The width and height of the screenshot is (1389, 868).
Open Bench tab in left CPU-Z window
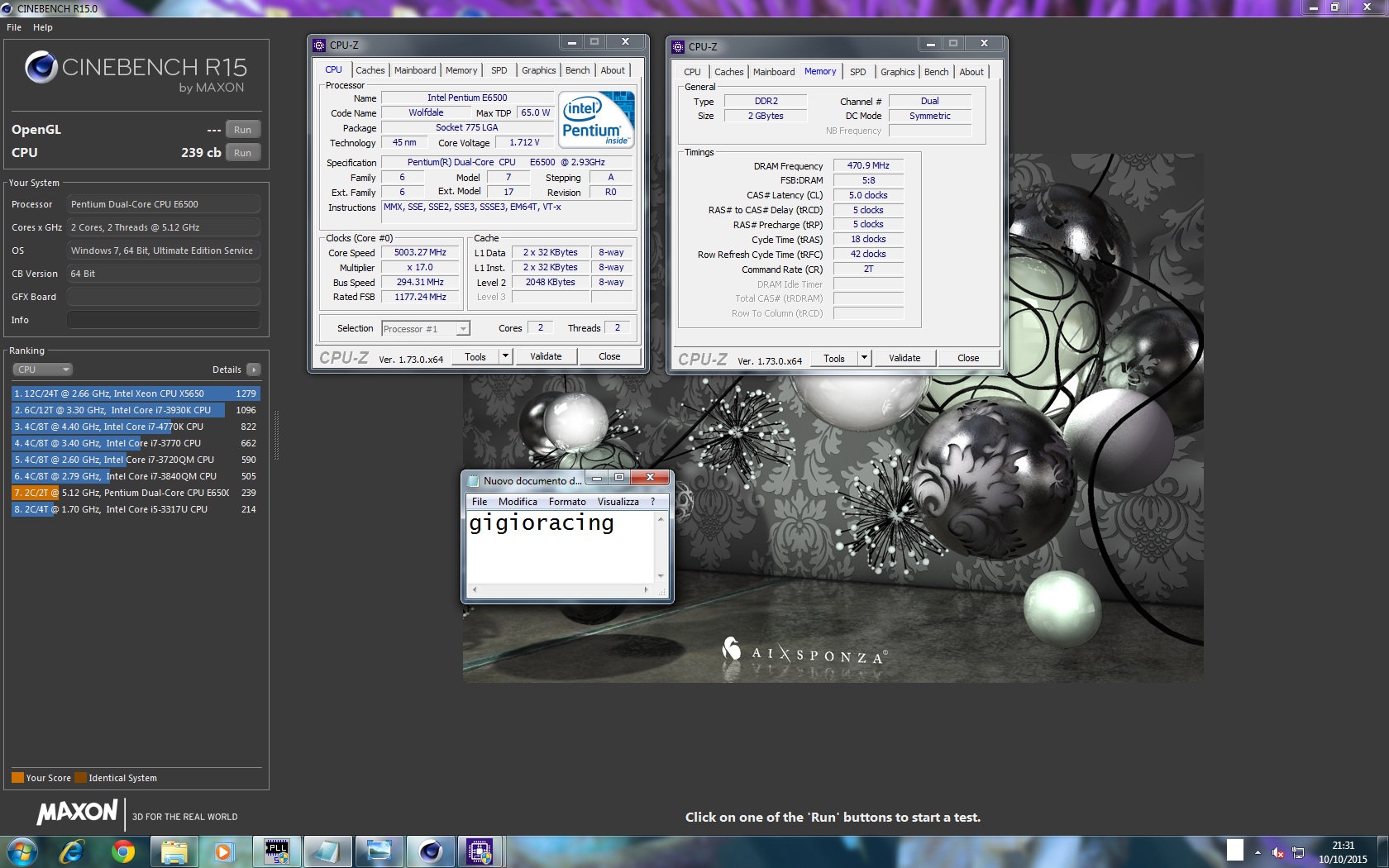pyautogui.click(x=578, y=70)
